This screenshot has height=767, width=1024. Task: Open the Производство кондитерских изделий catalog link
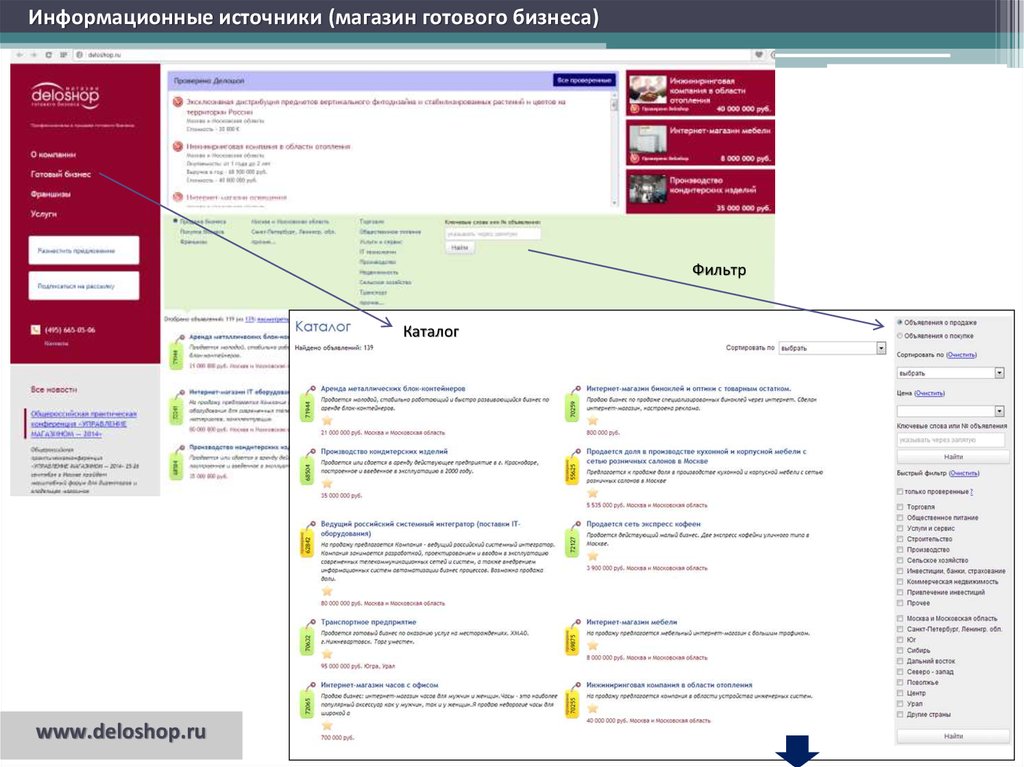[x=384, y=452]
